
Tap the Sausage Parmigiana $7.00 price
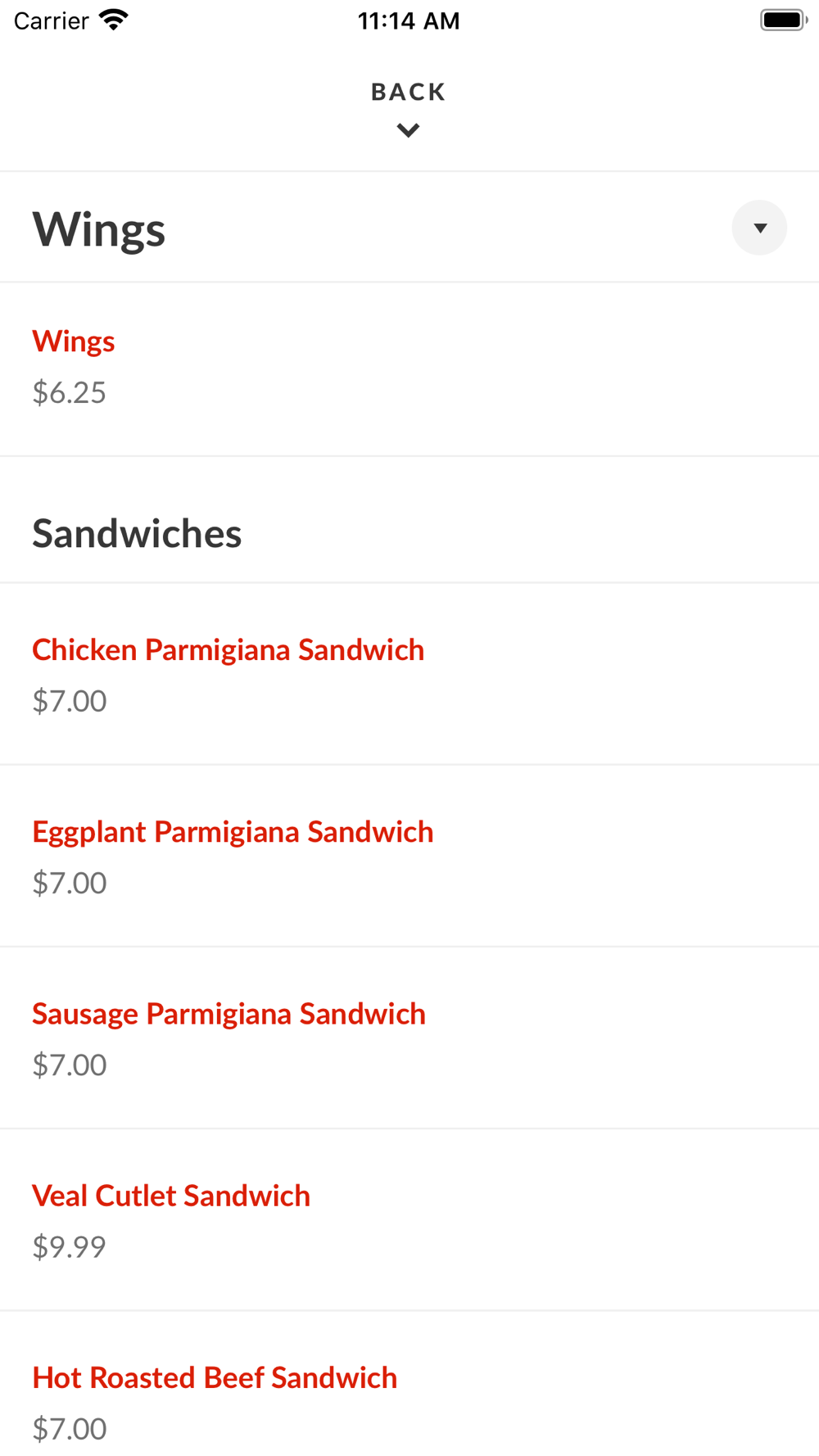70,1065
